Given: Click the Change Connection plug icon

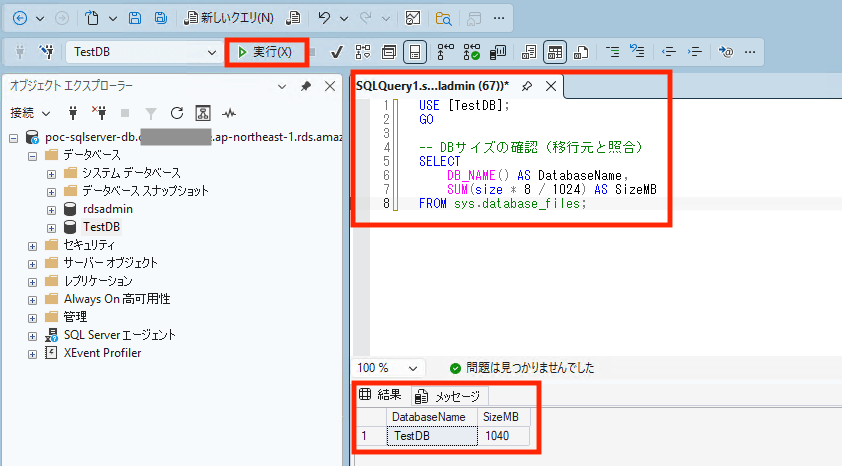Looking at the screenshot, I should (x=47, y=52).
